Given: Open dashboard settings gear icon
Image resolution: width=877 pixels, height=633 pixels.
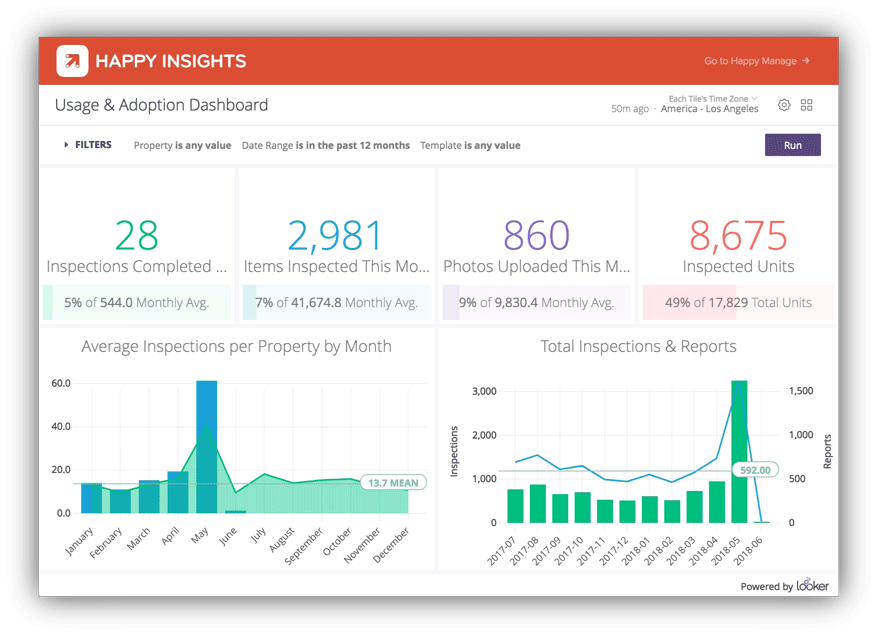Looking at the screenshot, I should point(784,105).
